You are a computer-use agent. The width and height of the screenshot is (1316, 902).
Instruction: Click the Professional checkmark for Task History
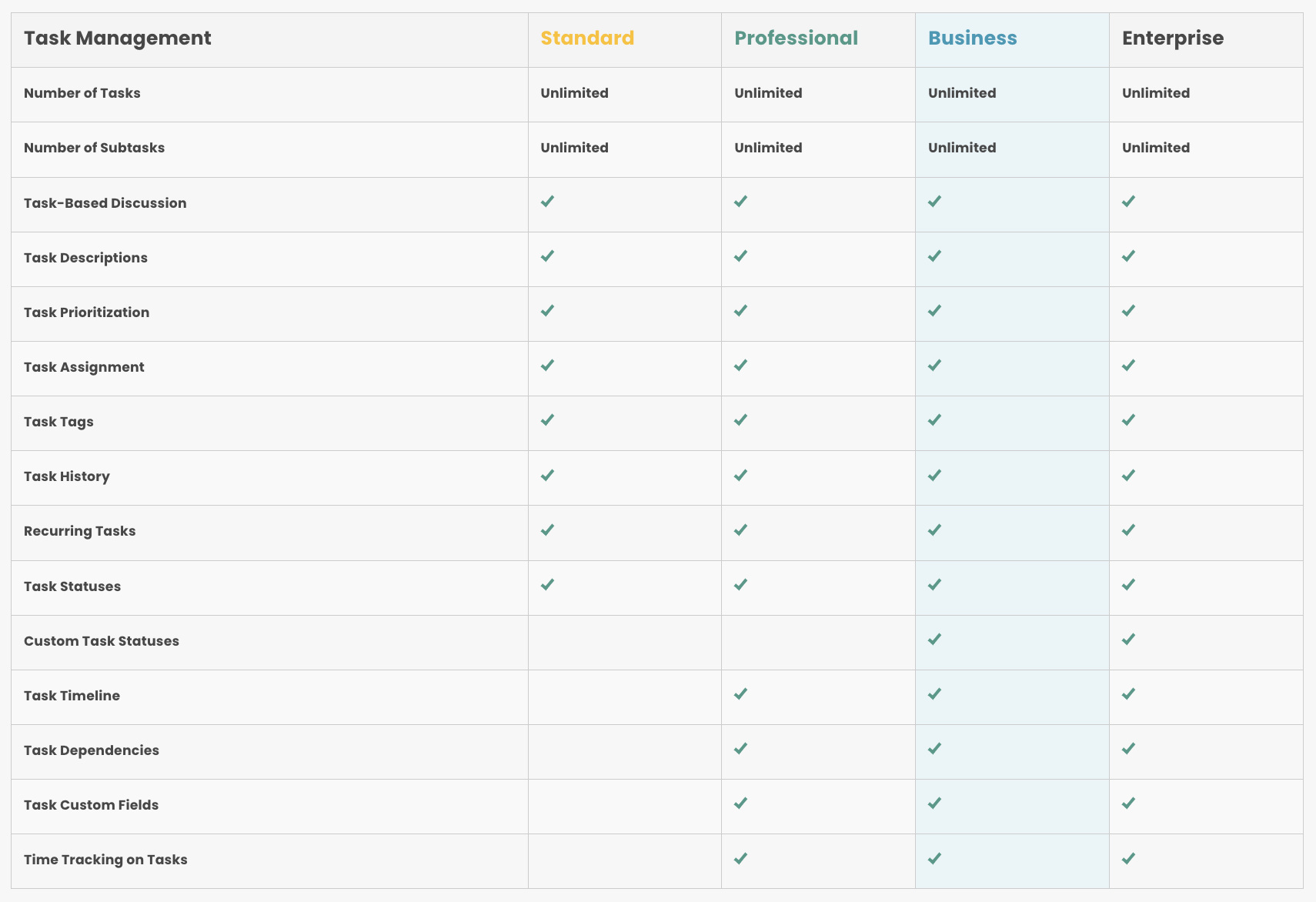(x=740, y=476)
